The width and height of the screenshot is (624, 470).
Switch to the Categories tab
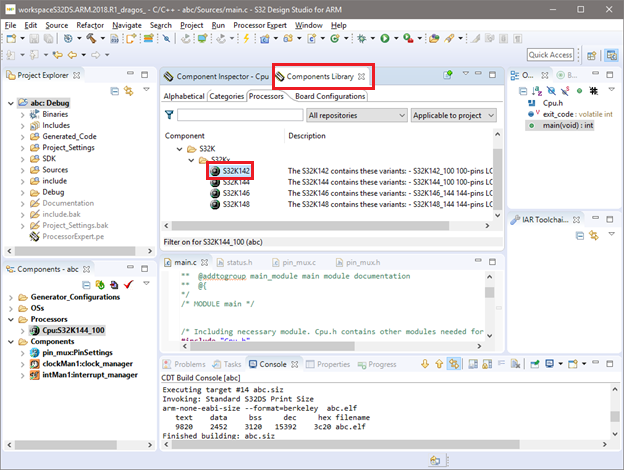point(226,96)
